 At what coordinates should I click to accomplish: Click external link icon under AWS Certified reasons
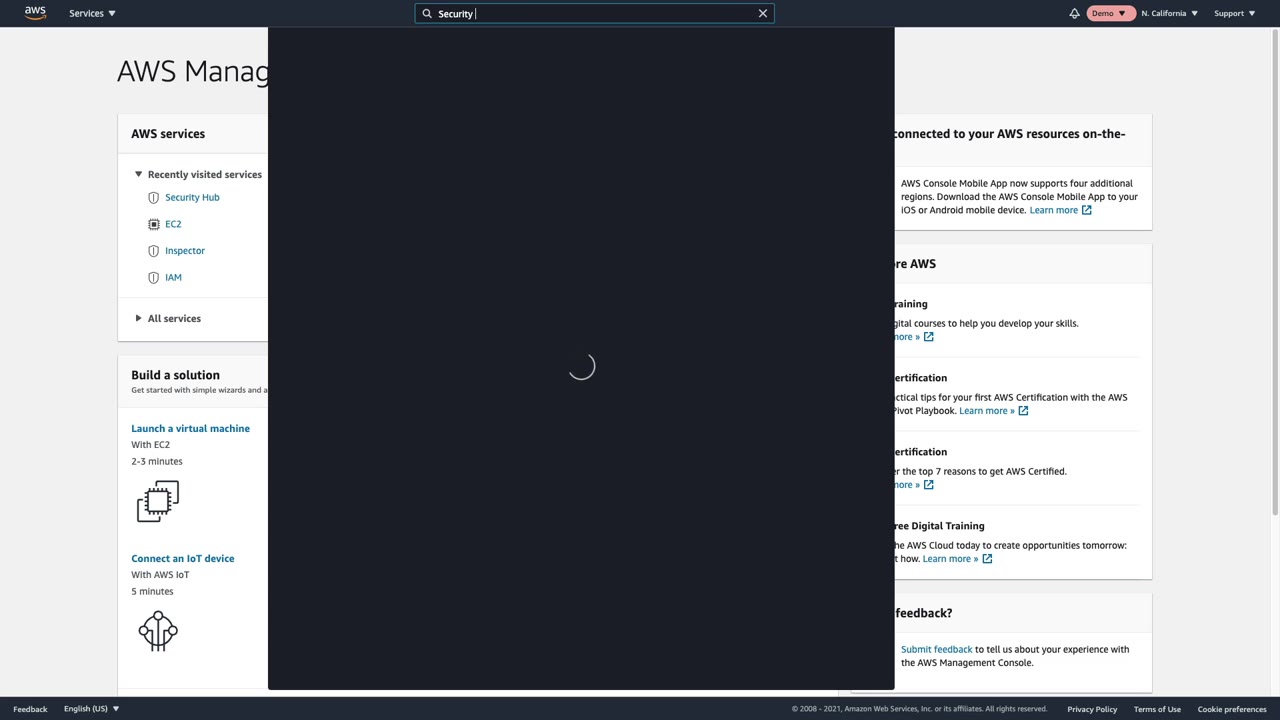coord(929,485)
